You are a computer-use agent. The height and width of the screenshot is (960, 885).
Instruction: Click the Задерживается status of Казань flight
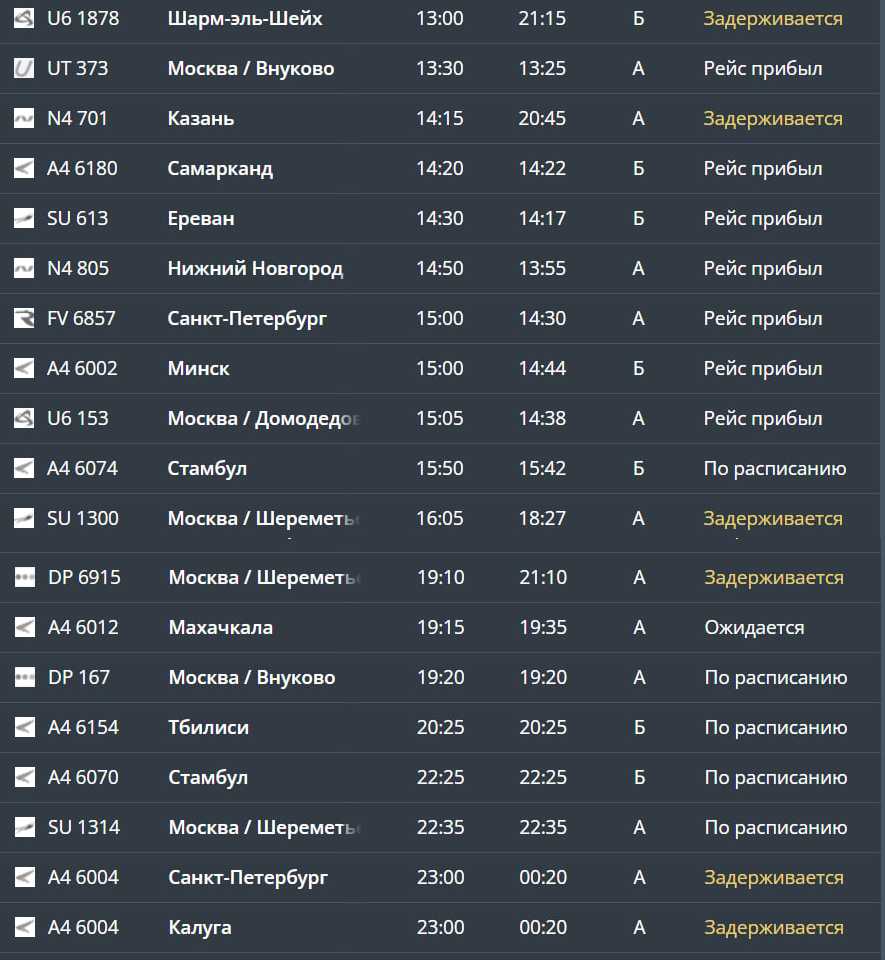click(x=772, y=119)
